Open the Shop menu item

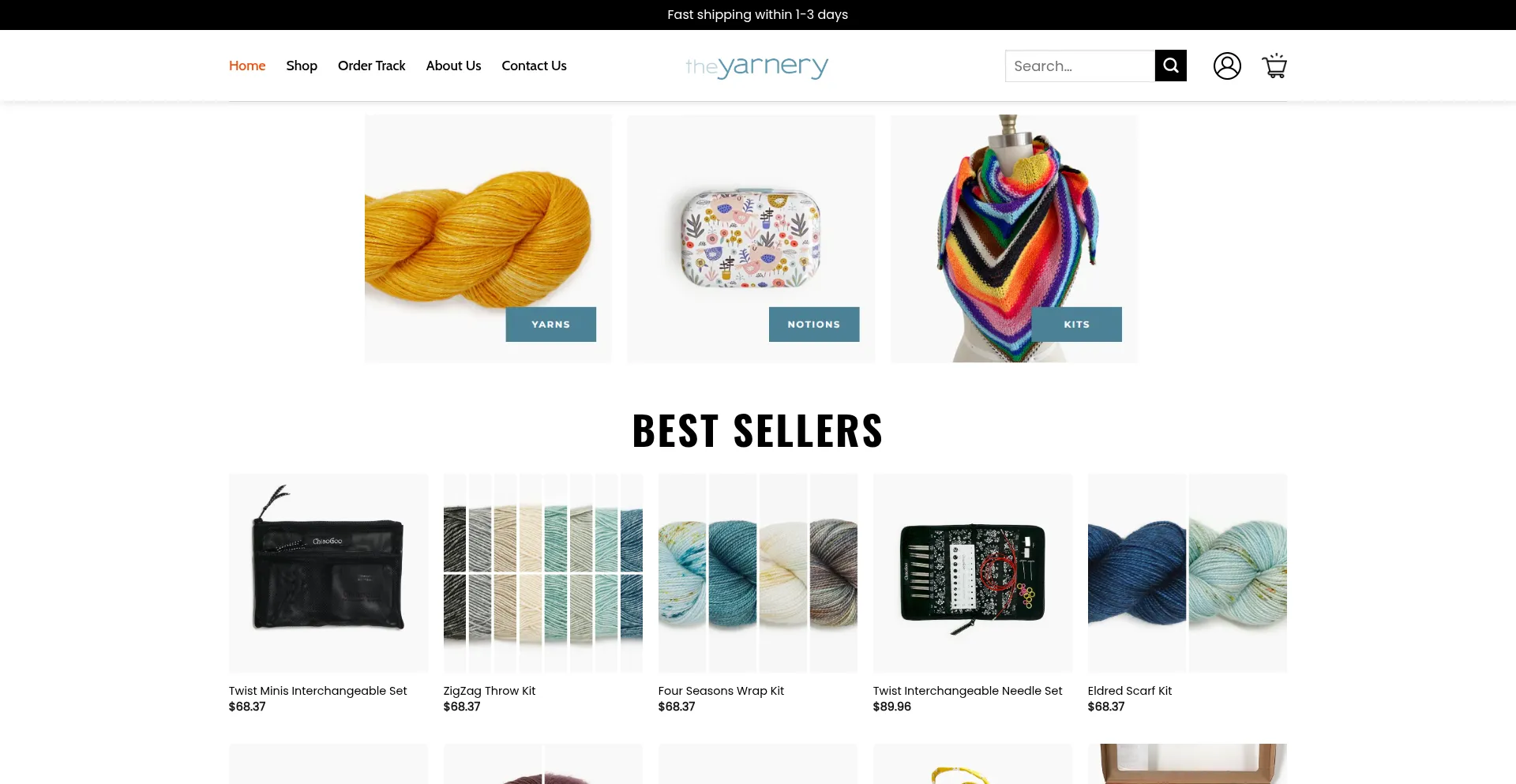point(302,66)
